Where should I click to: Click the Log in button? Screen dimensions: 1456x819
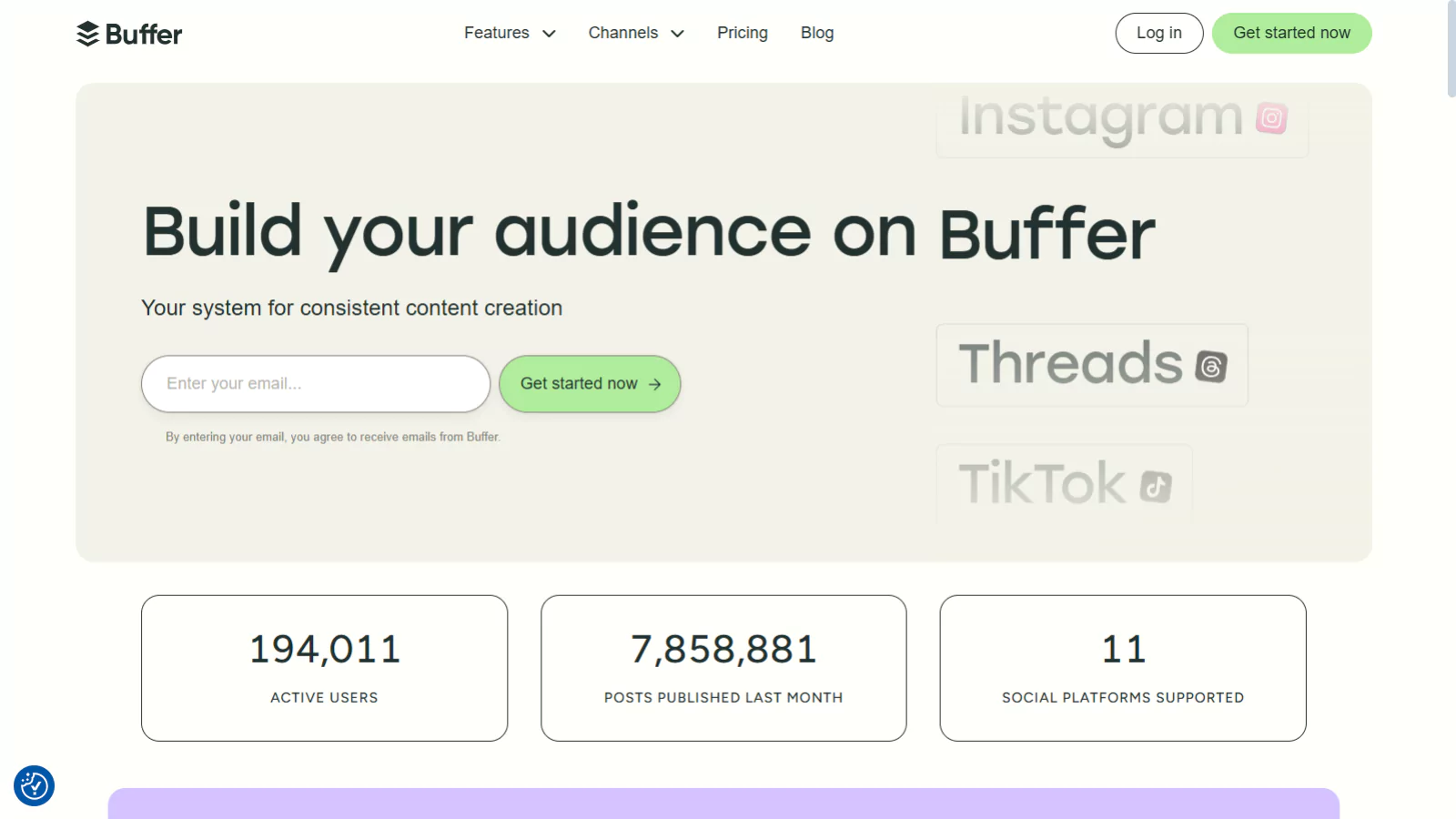[x=1159, y=33]
